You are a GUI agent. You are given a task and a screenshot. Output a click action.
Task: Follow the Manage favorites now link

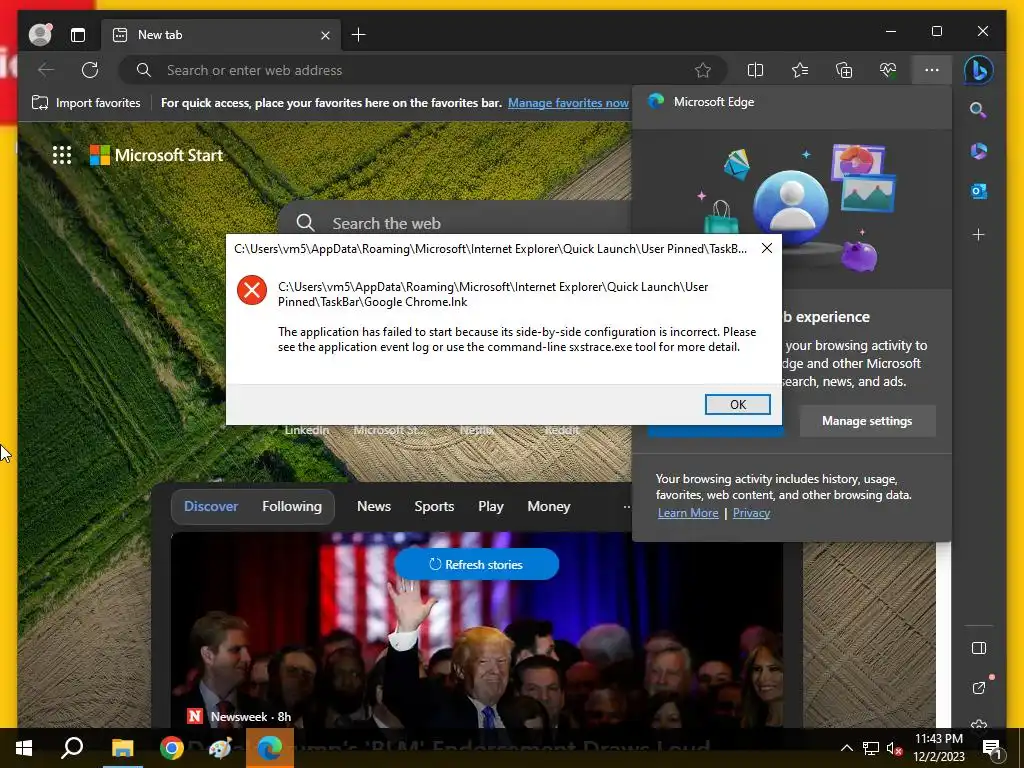(568, 103)
